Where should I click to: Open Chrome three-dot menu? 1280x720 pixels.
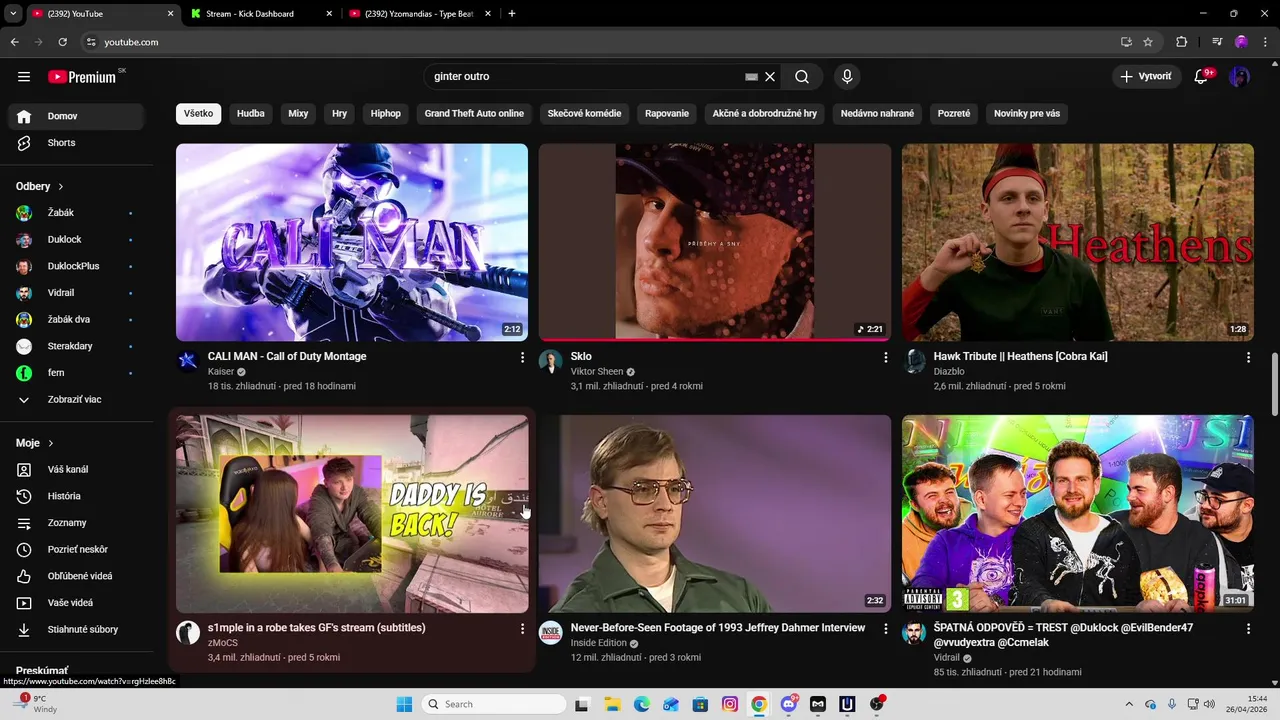click(x=1265, y=42)
